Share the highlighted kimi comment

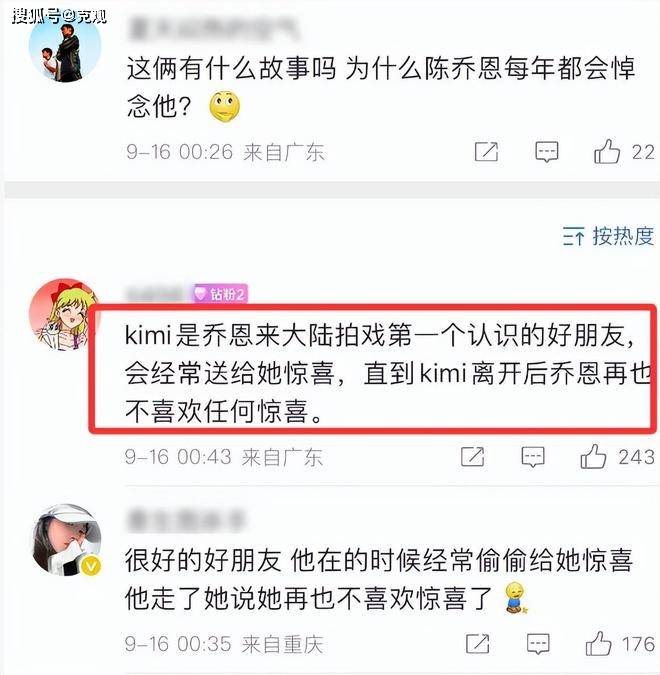coord(472,457)
